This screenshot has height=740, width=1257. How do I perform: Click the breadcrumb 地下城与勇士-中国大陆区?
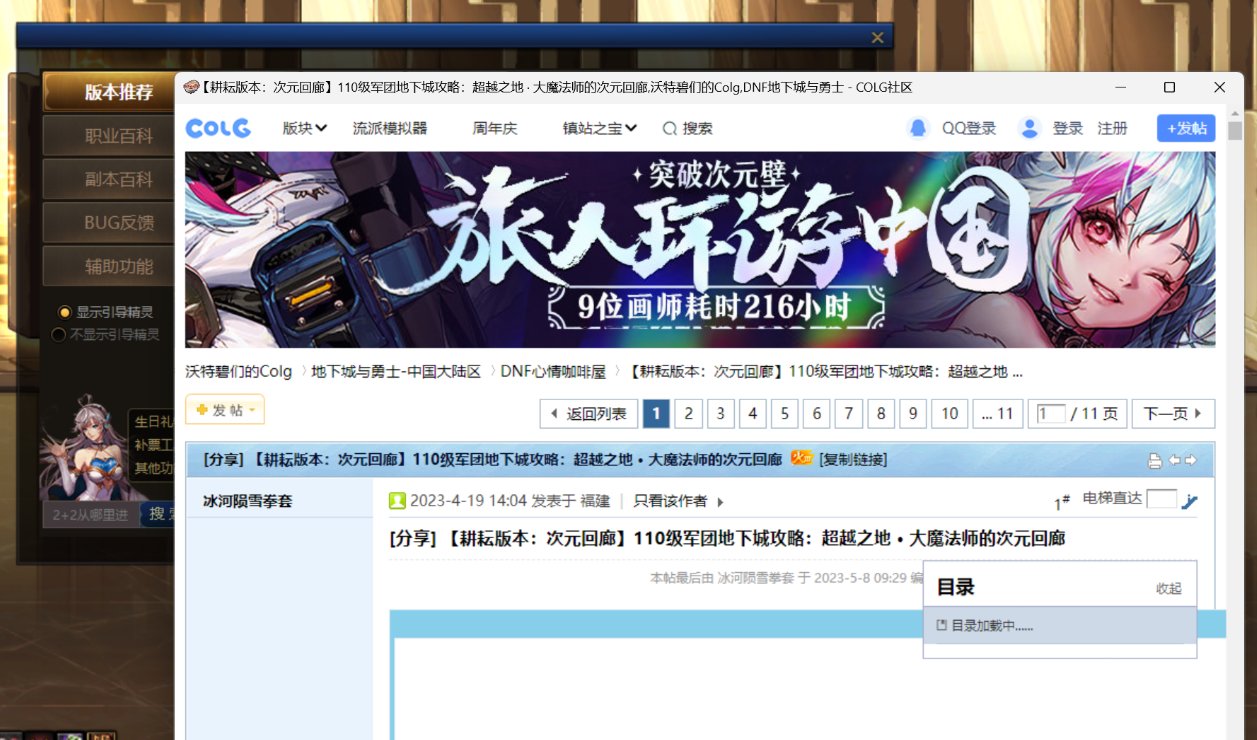tap(396, 371)
